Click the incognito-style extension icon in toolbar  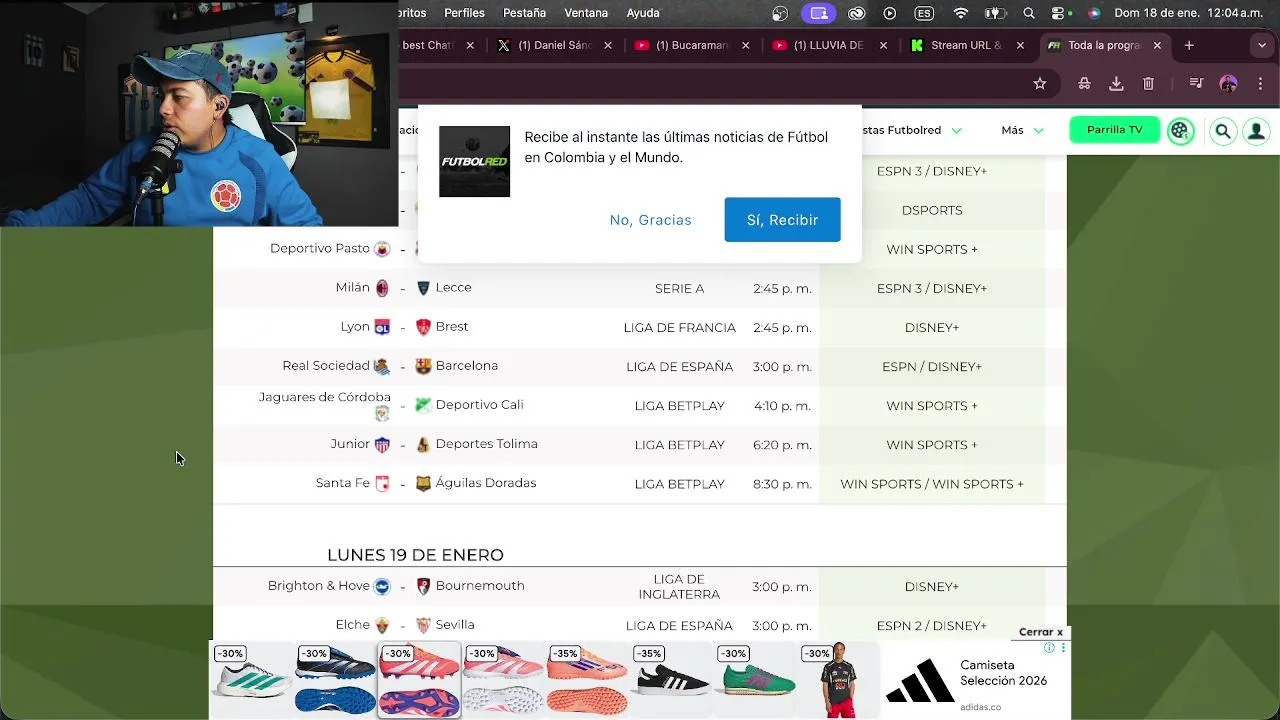point(1084,84)
